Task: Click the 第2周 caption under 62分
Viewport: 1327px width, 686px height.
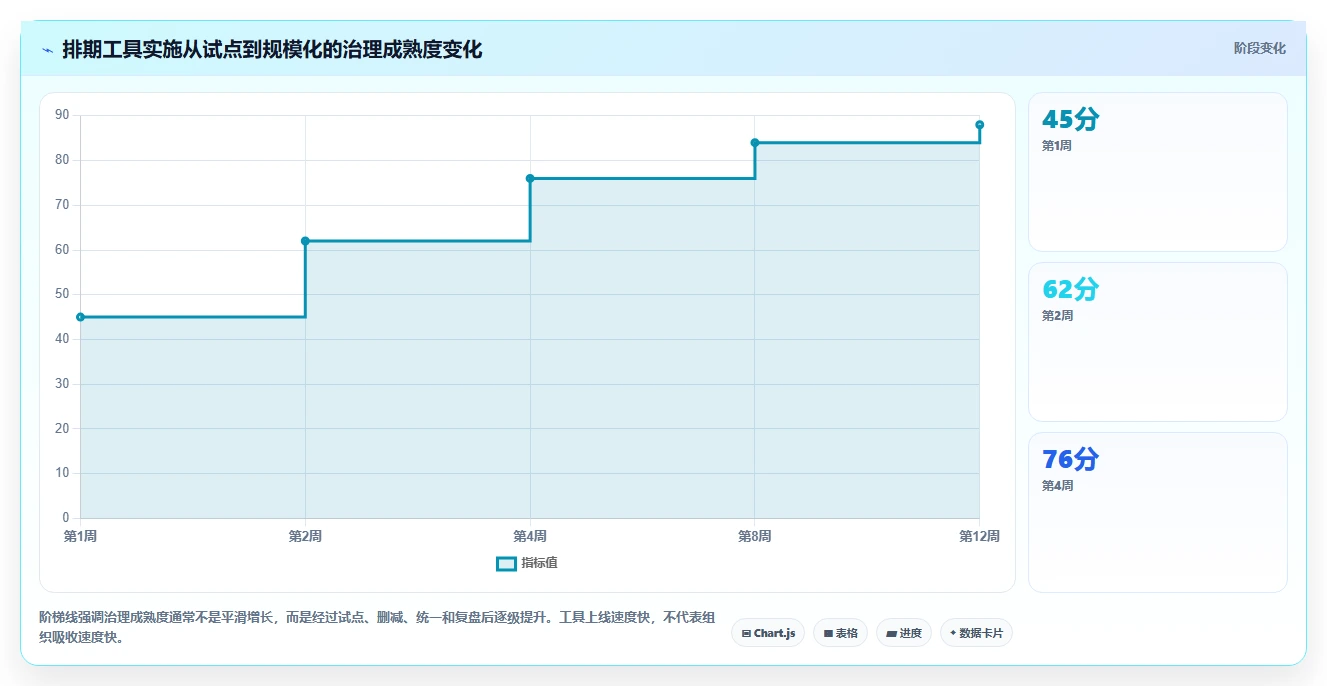Action: (1057, 316)
